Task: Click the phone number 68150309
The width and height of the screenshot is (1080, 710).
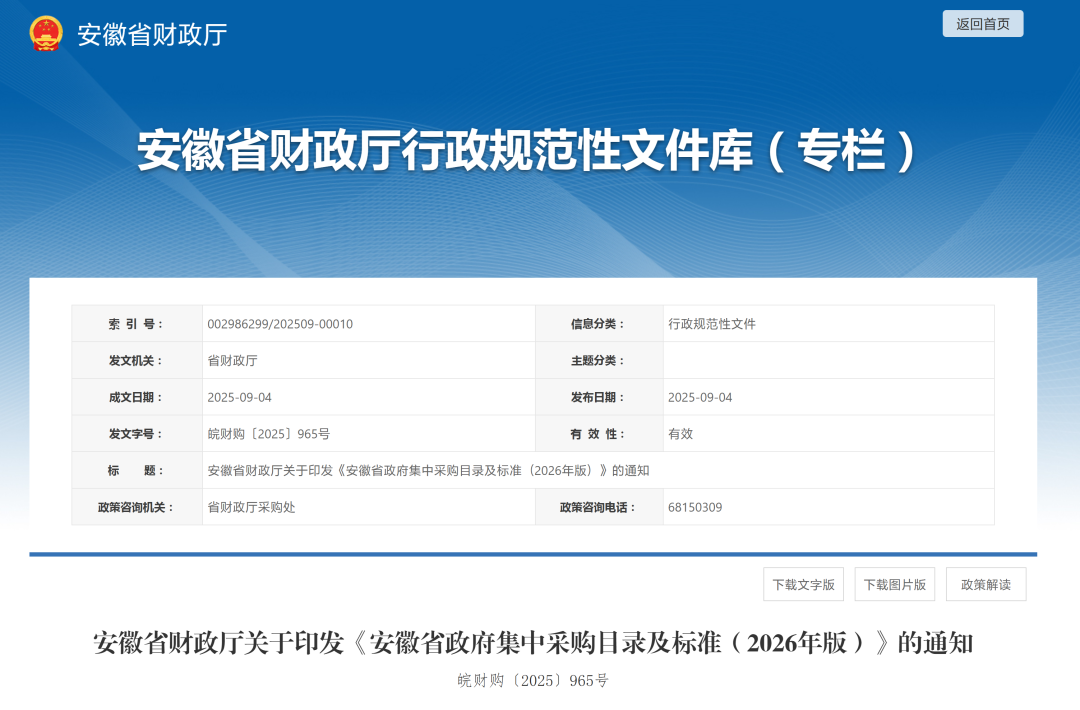Action: point(695,507)
